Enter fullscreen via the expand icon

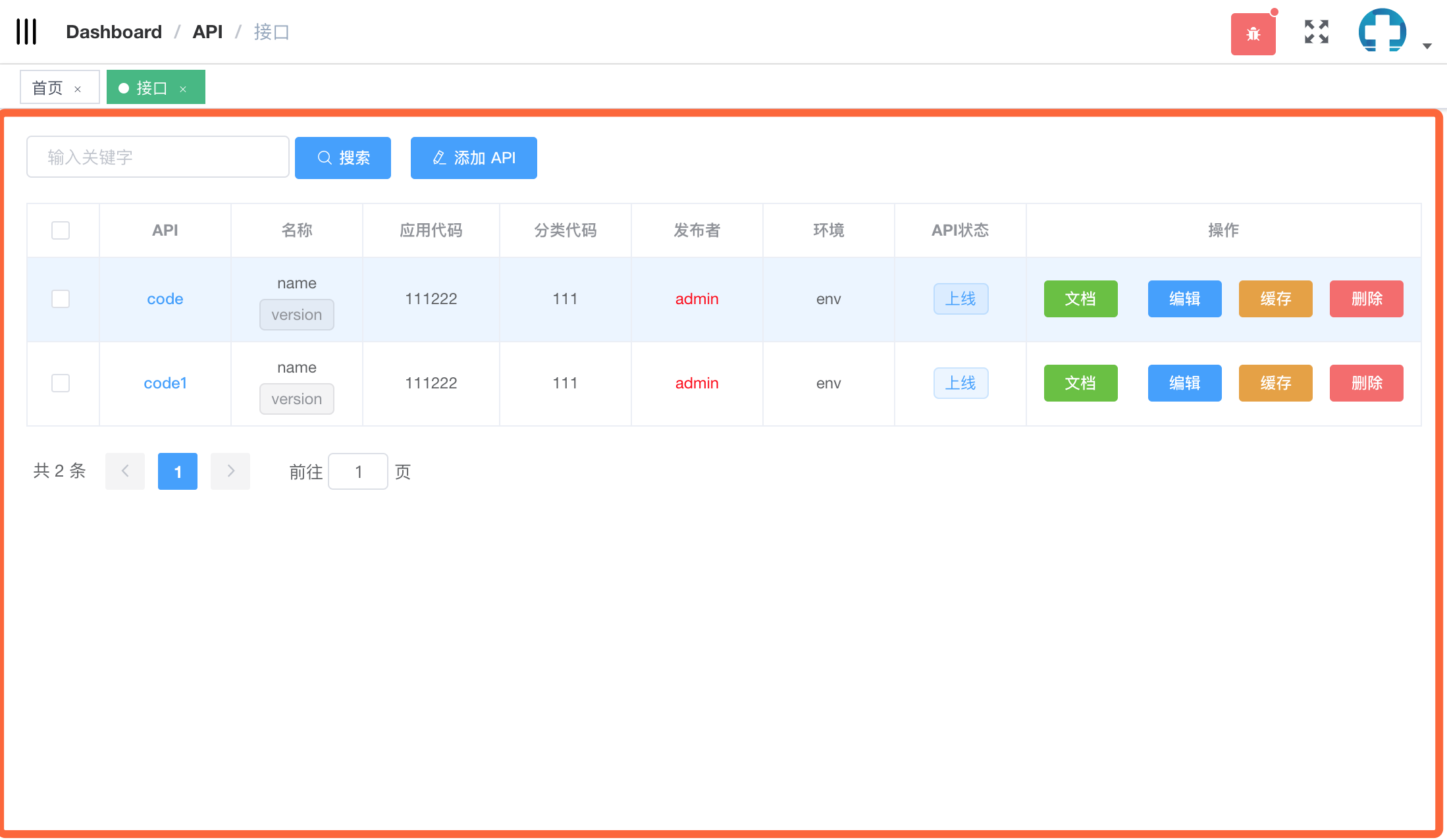click(1315, 32)
